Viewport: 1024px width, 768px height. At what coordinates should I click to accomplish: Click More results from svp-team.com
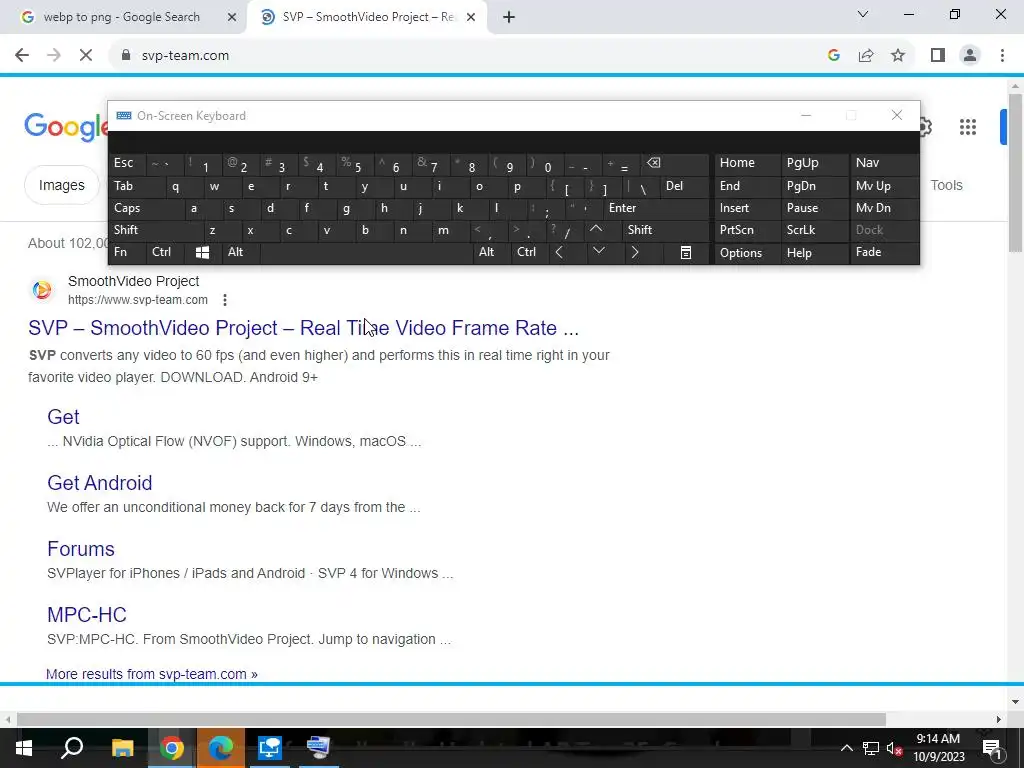pos(152,674)
